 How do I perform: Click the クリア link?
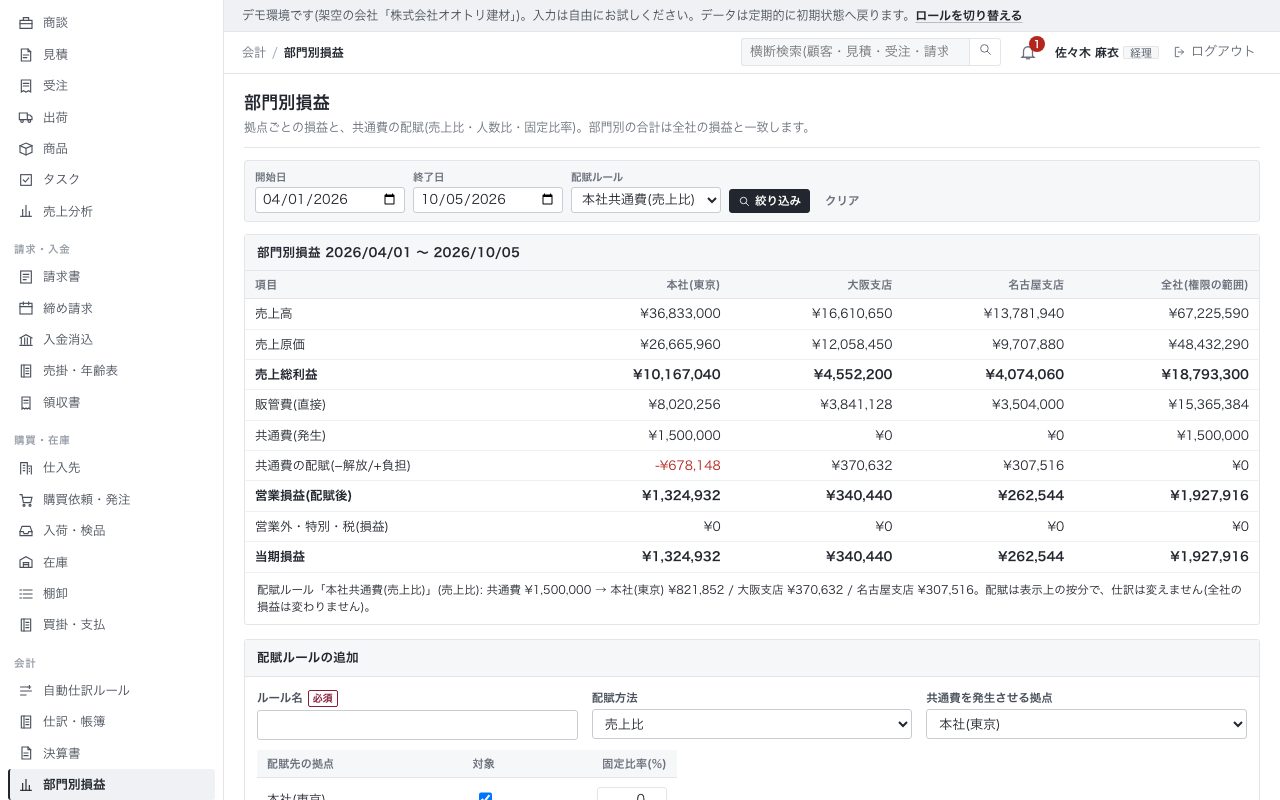click(x=842, y=200)
